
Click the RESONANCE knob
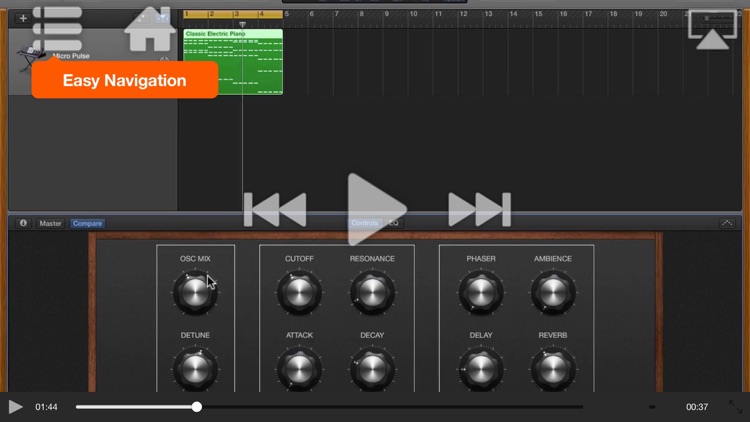click(372, 292)
